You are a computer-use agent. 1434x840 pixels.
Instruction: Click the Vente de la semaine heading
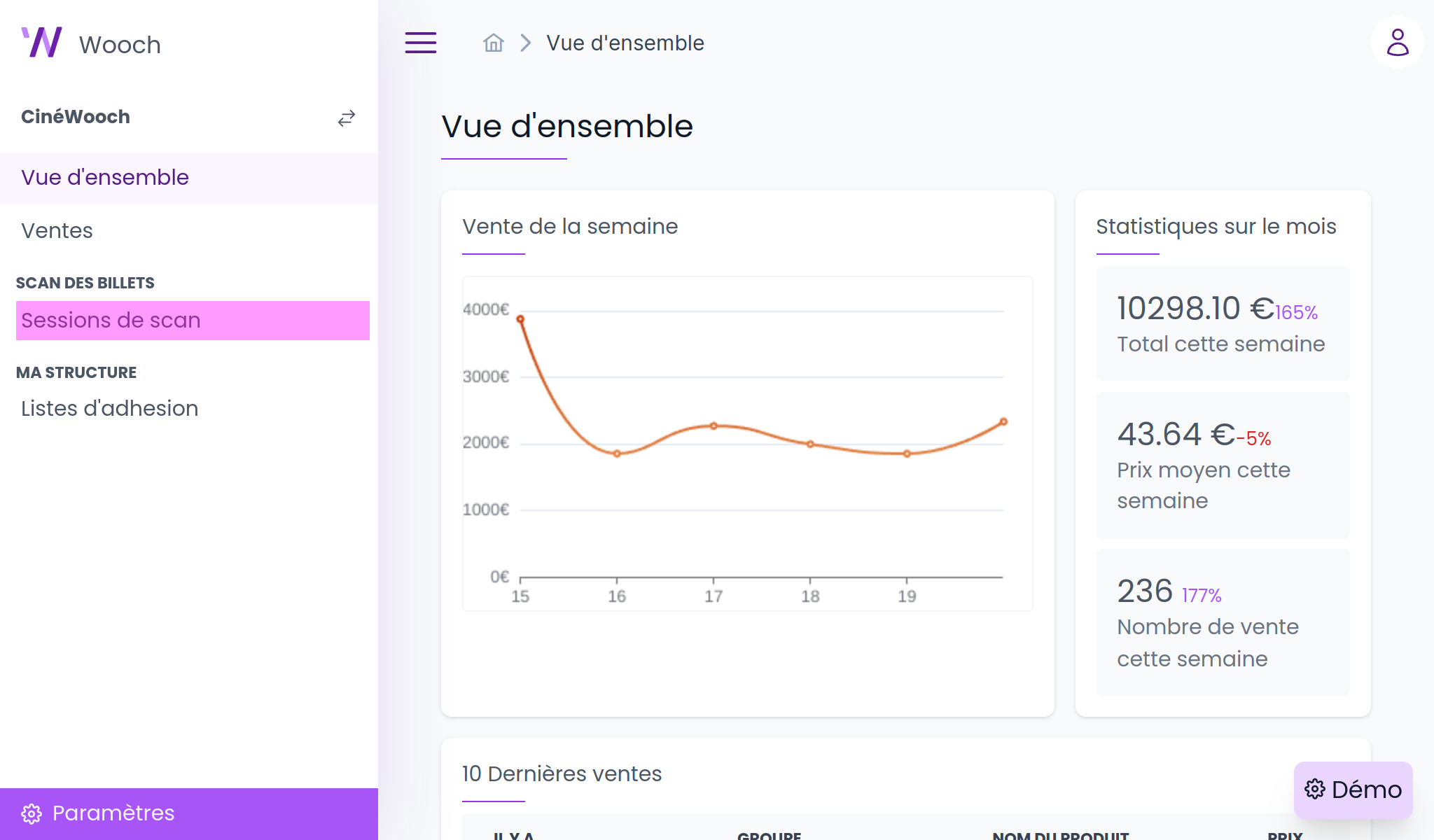[570, 227]
